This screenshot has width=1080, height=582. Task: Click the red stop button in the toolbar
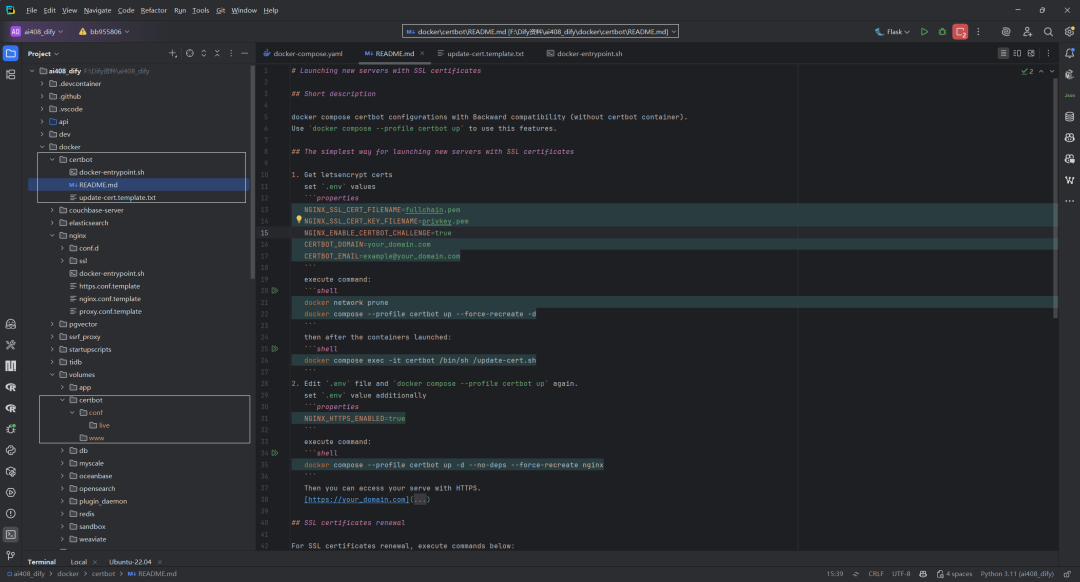960,32
